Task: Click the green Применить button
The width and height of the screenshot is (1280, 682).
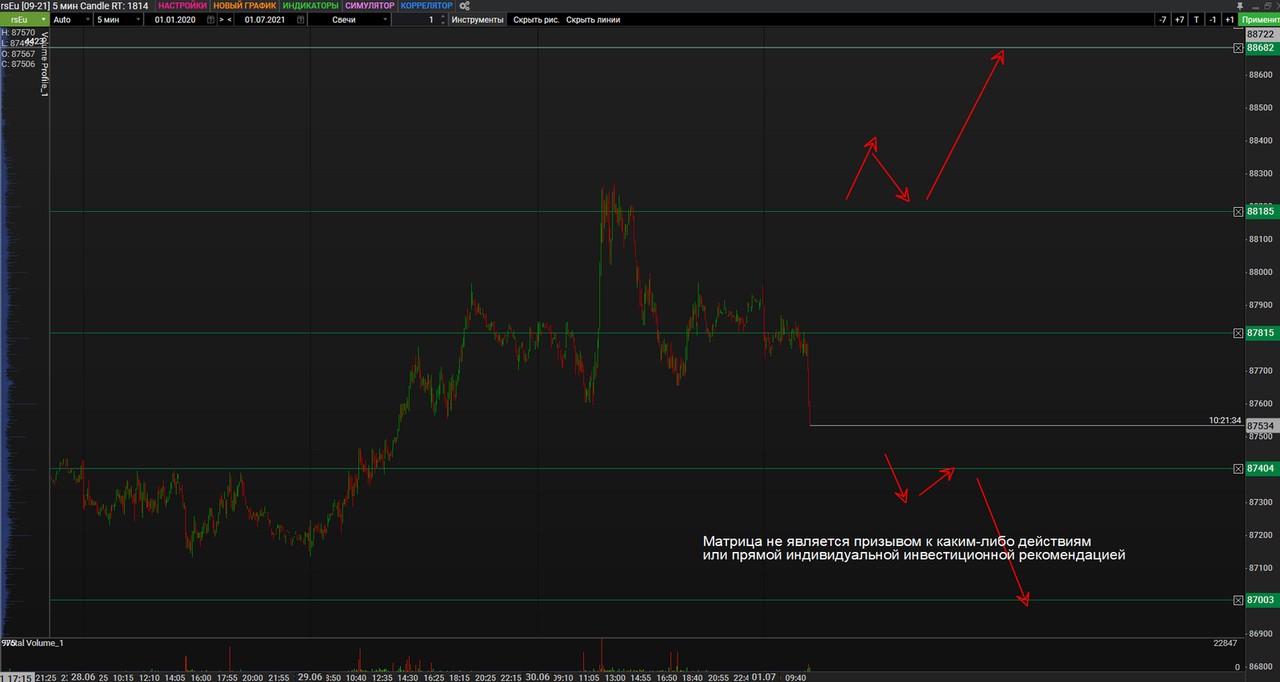Action: click(1259, 19)
